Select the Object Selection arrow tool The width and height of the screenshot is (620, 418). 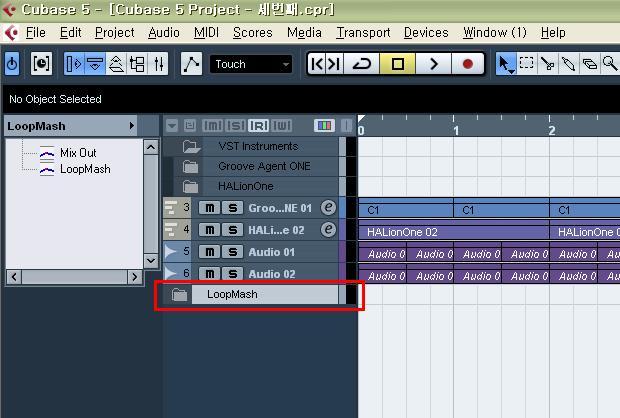pyautogui.click(x=505, y=63)
